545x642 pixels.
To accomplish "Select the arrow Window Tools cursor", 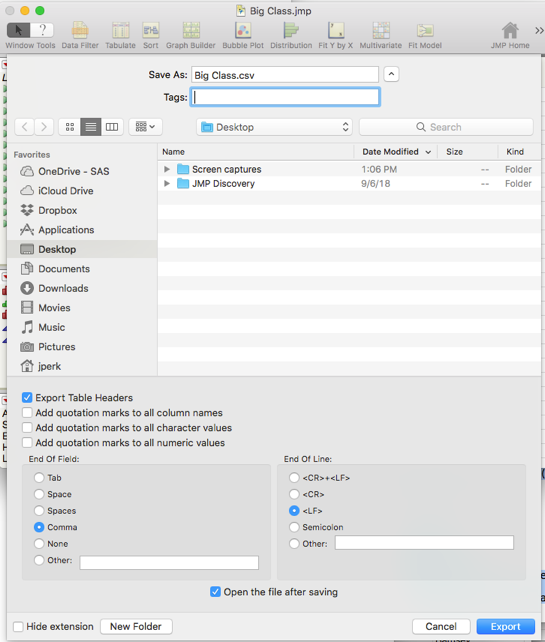I will pos(18,30).
